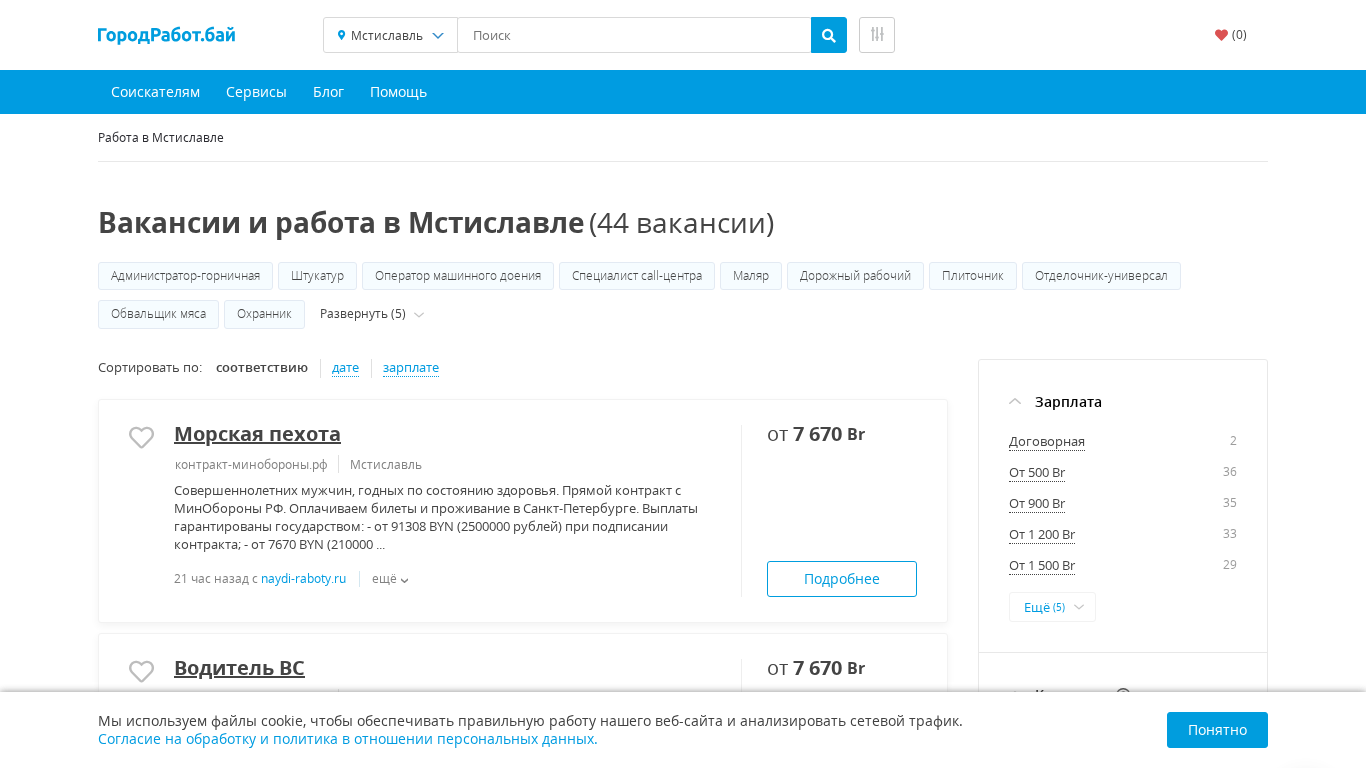The height and width of the screenshot is (768, 1366).
Task: Show more salary options Ещё (5)
Action: pos(1052,607)
